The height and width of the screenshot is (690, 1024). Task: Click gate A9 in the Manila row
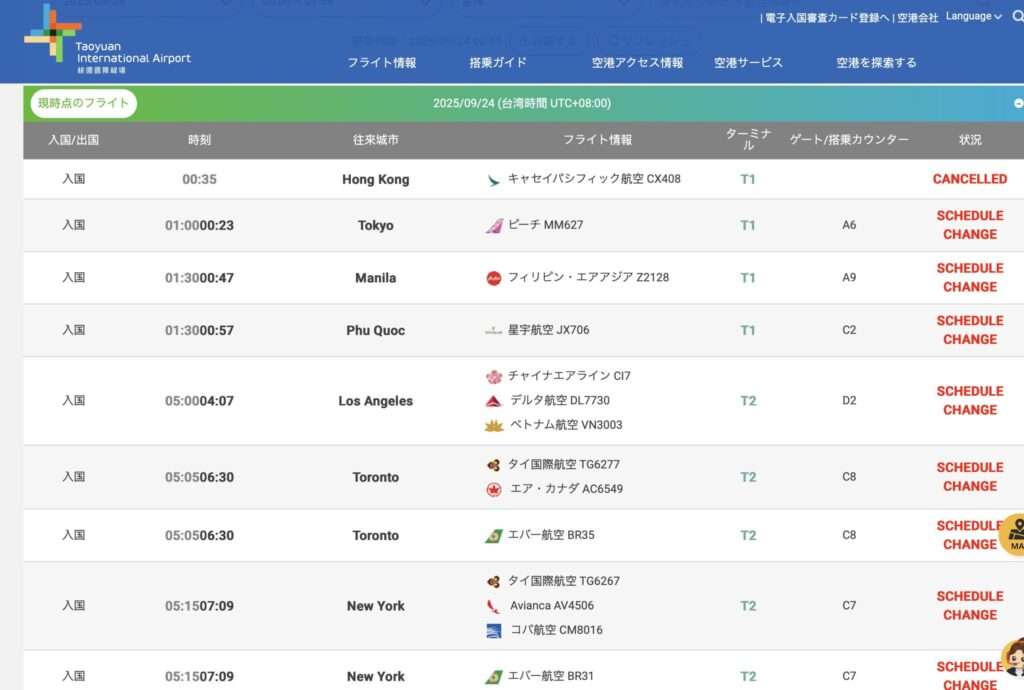coord(849,277)
